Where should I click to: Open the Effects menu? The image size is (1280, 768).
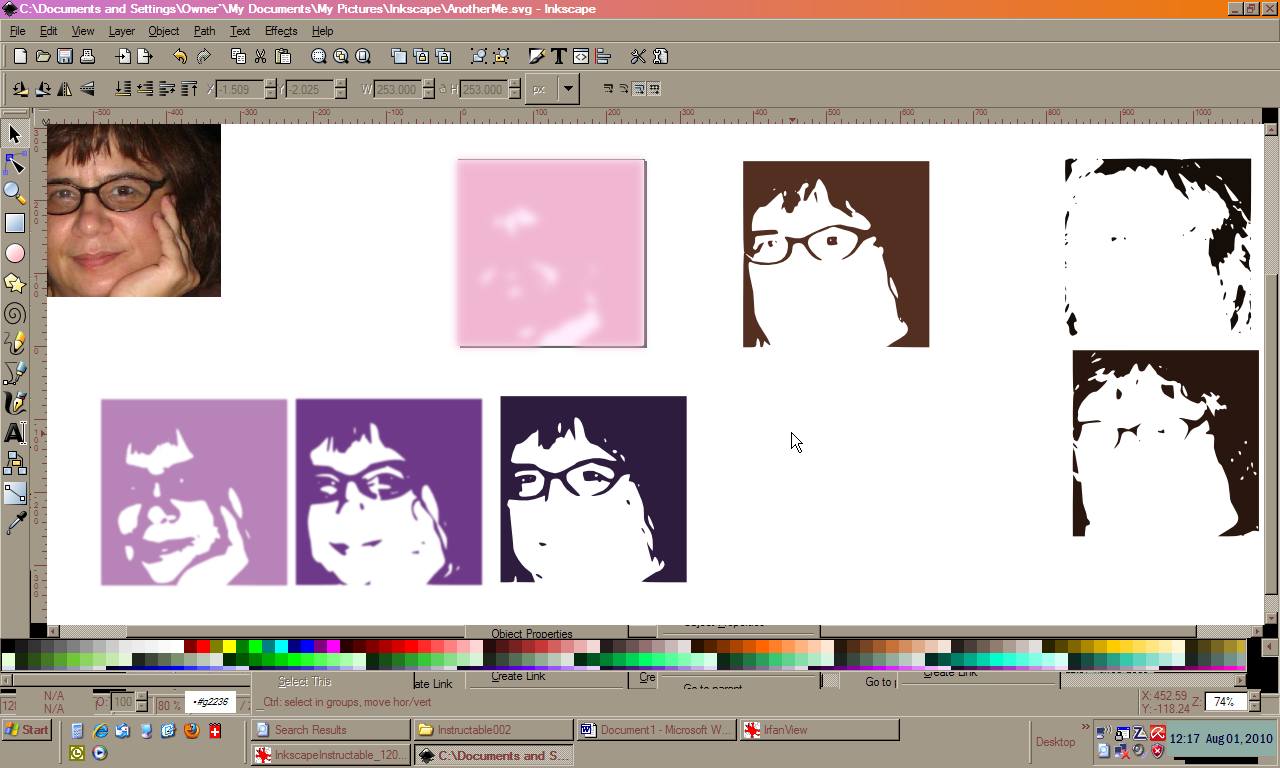[280, 31]
